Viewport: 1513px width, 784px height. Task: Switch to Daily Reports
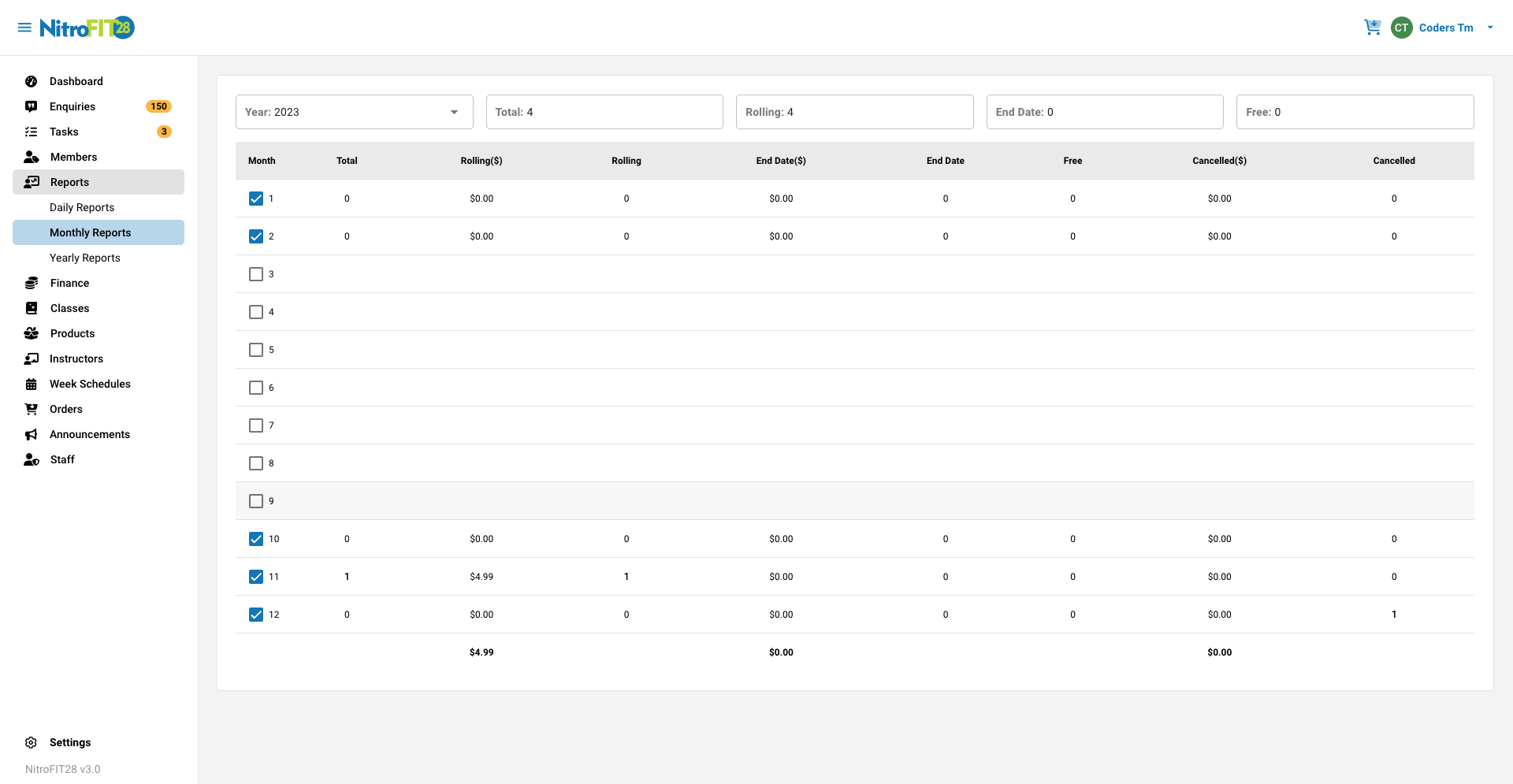tap(82, 207)
